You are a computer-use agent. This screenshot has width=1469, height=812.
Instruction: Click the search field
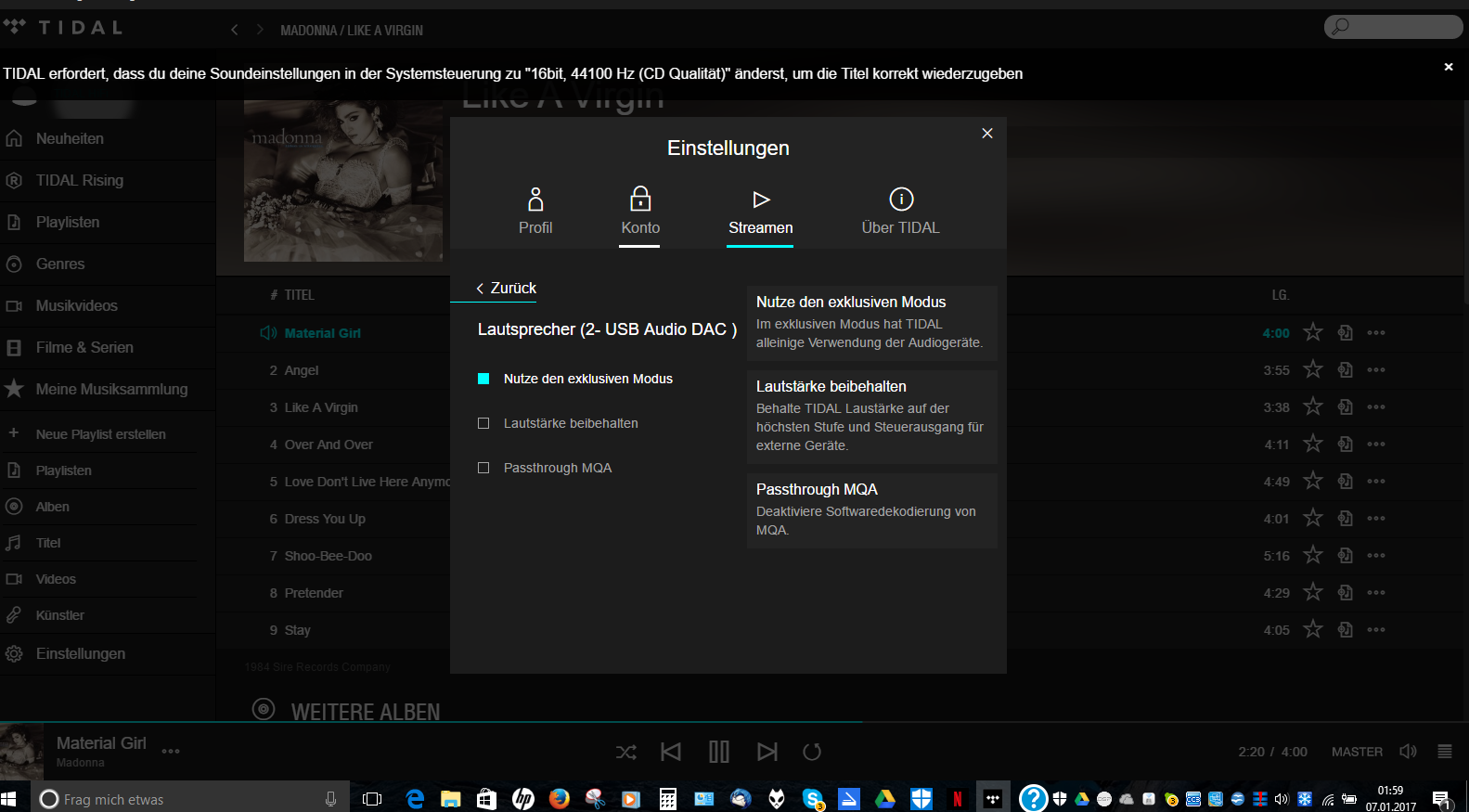point(1393,27)
